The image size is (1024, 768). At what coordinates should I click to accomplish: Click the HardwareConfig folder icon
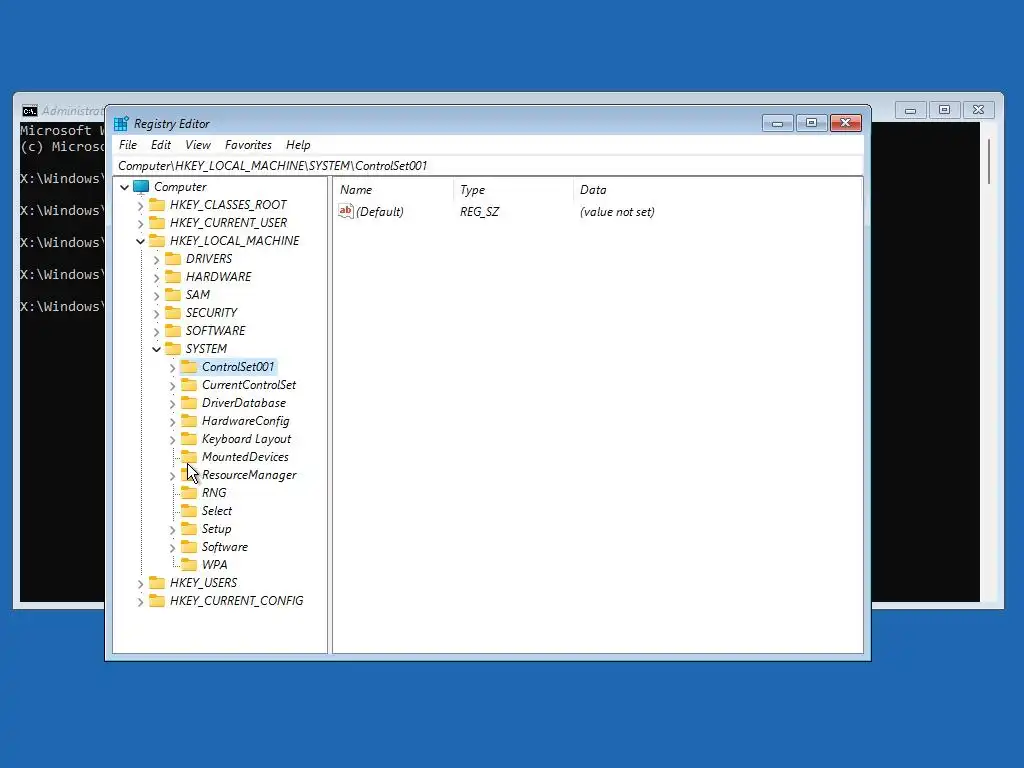pyautogui.click(x=189, y=421)
